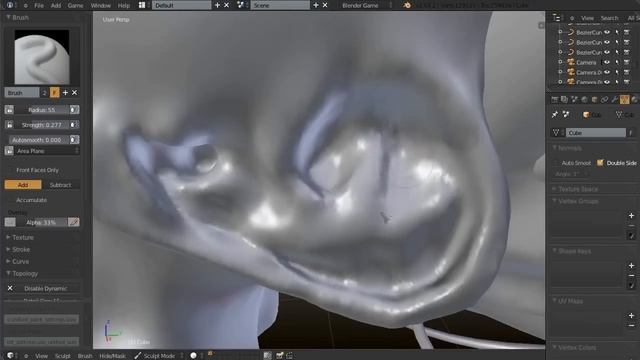Open the World properties tab
The image size is (640, 360).
pyautogui.click(x=584, y=99)
